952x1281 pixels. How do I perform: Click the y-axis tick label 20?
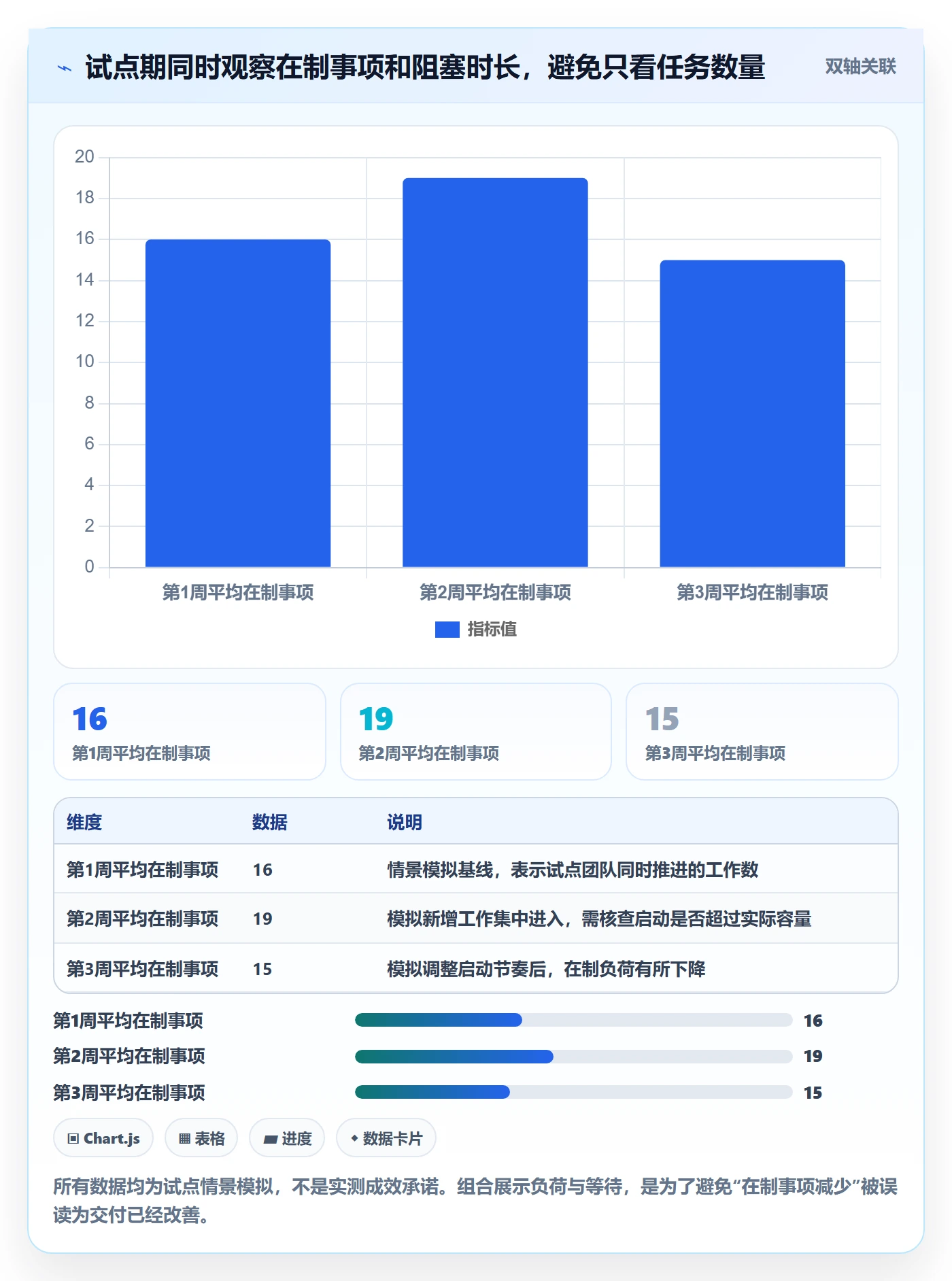click(x=84, y=157)
